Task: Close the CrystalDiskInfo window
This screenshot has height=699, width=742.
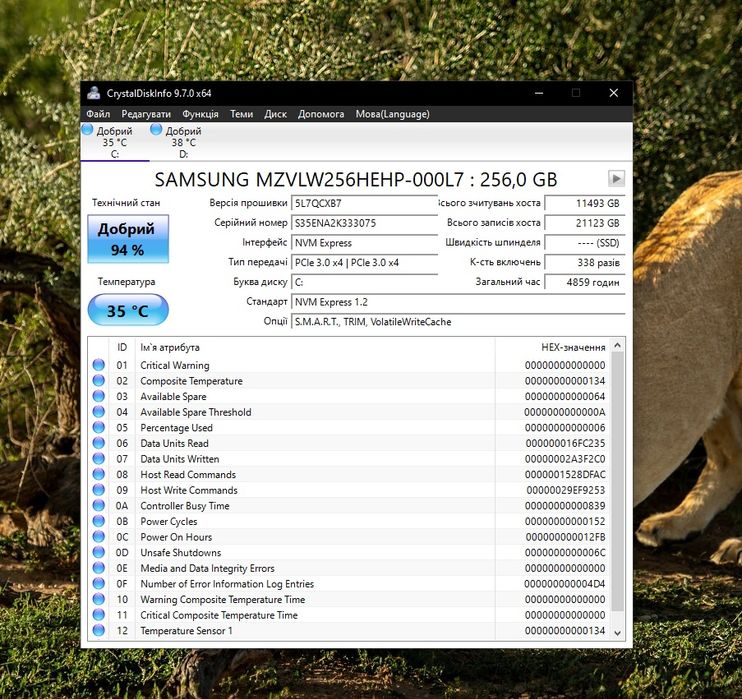Action: pos(614,93)
